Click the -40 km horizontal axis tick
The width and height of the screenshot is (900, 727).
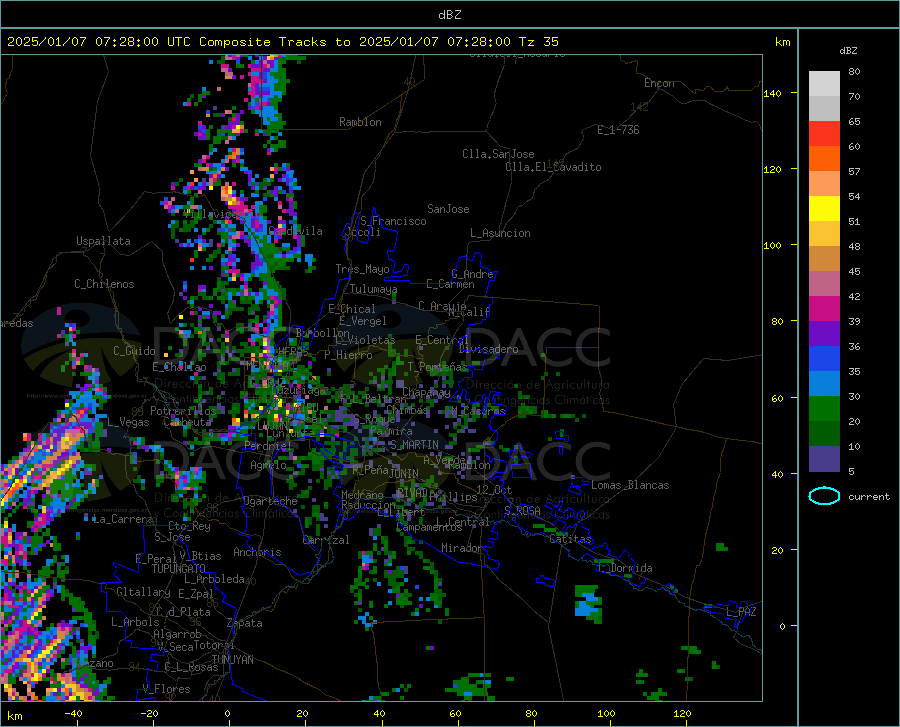73,713
